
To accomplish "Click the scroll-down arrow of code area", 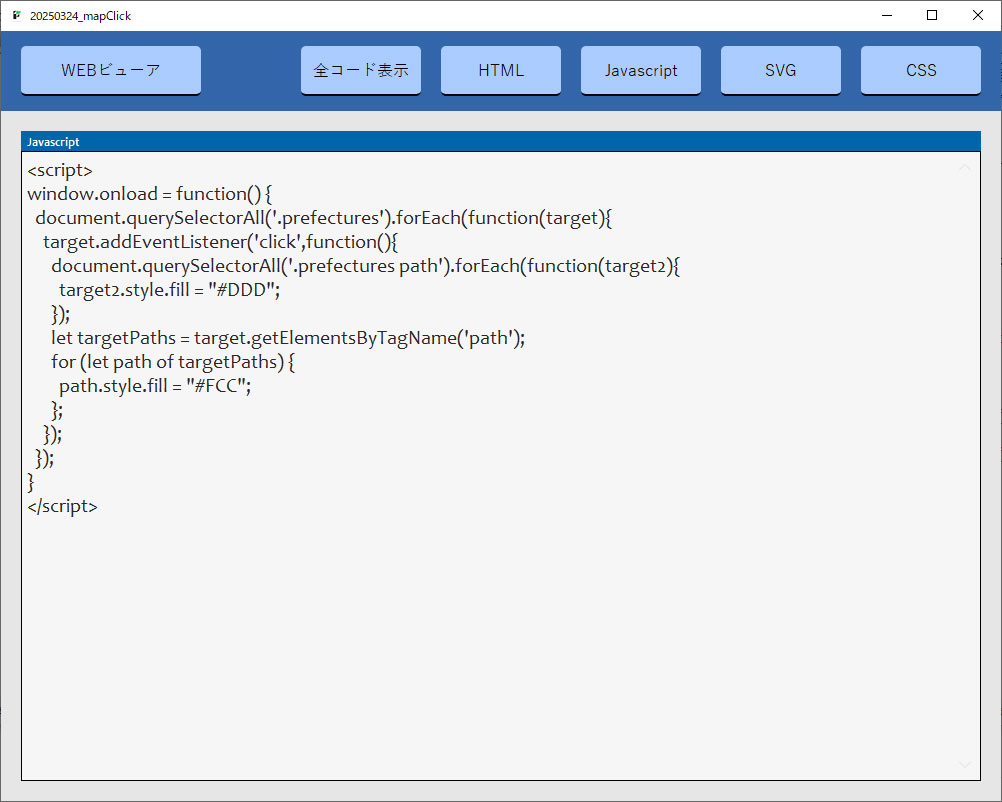I will [964, 764].
